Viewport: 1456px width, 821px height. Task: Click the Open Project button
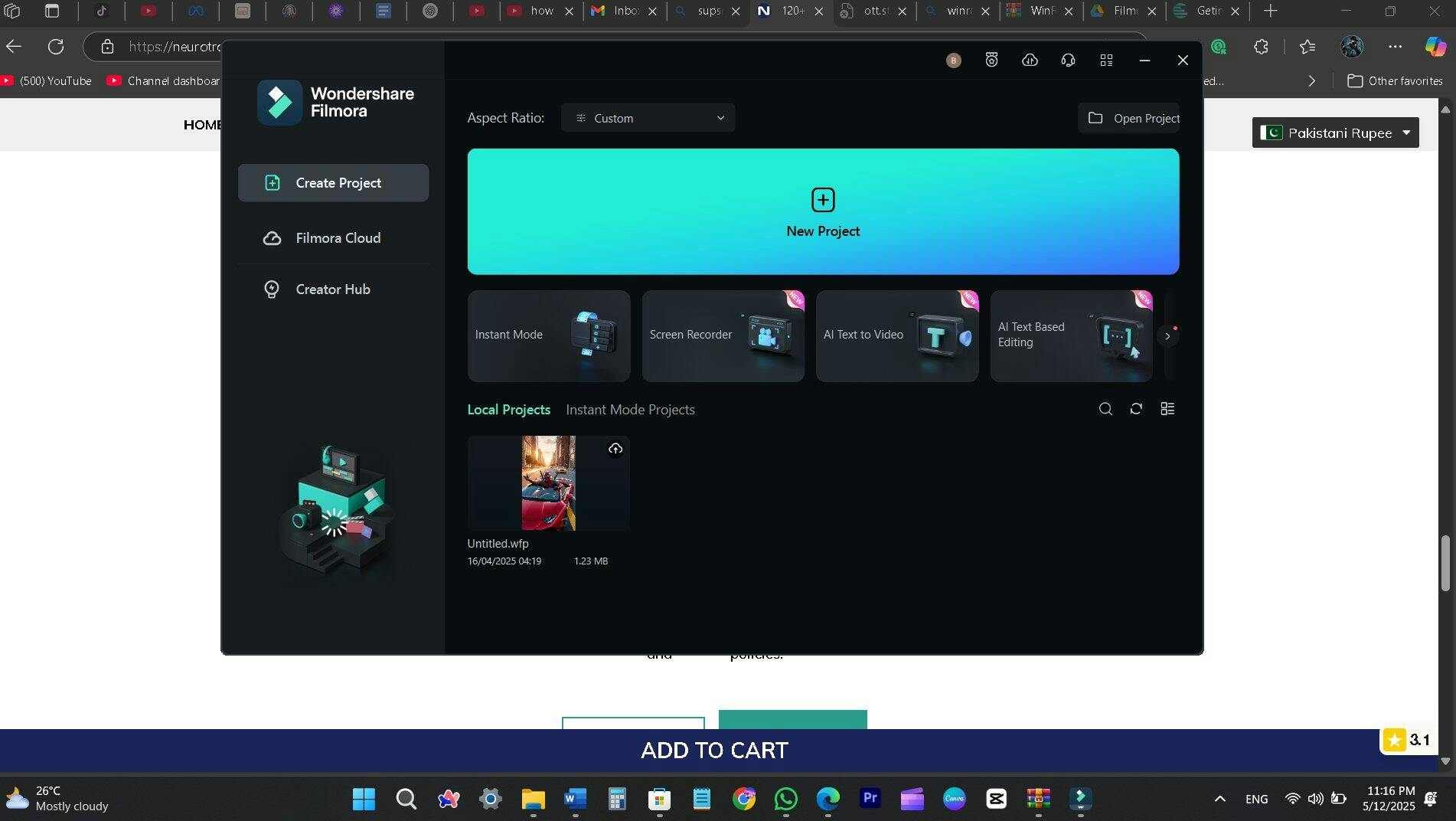point(1132,118)
